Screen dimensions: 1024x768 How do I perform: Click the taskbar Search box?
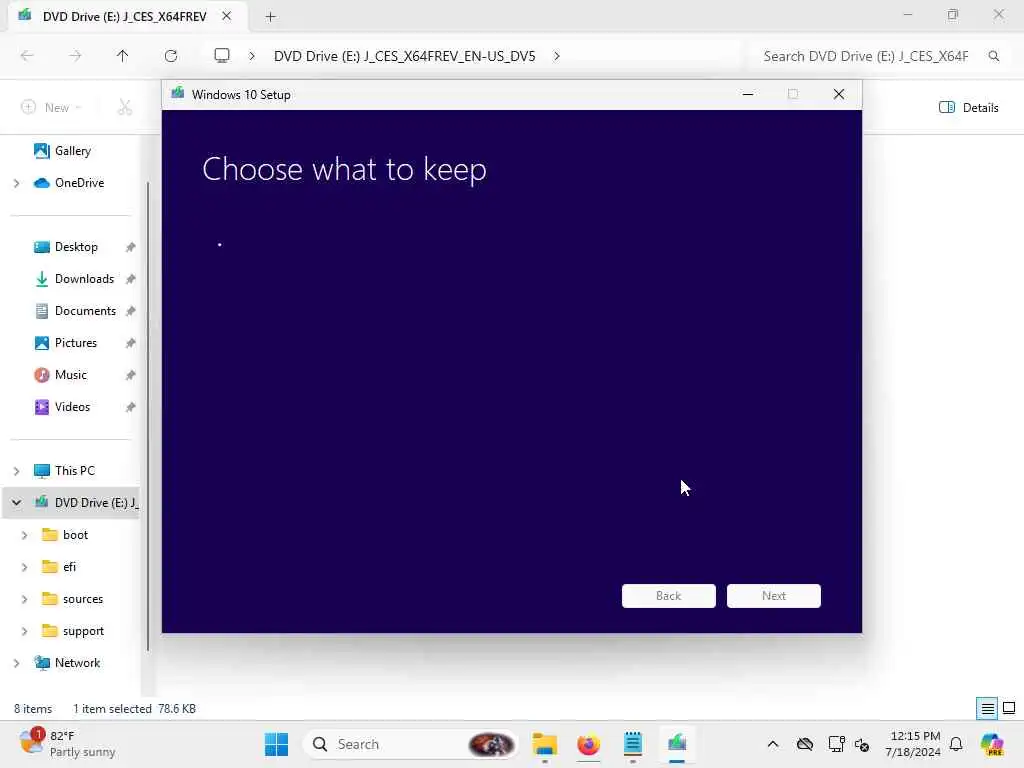[x=410, y=744]
